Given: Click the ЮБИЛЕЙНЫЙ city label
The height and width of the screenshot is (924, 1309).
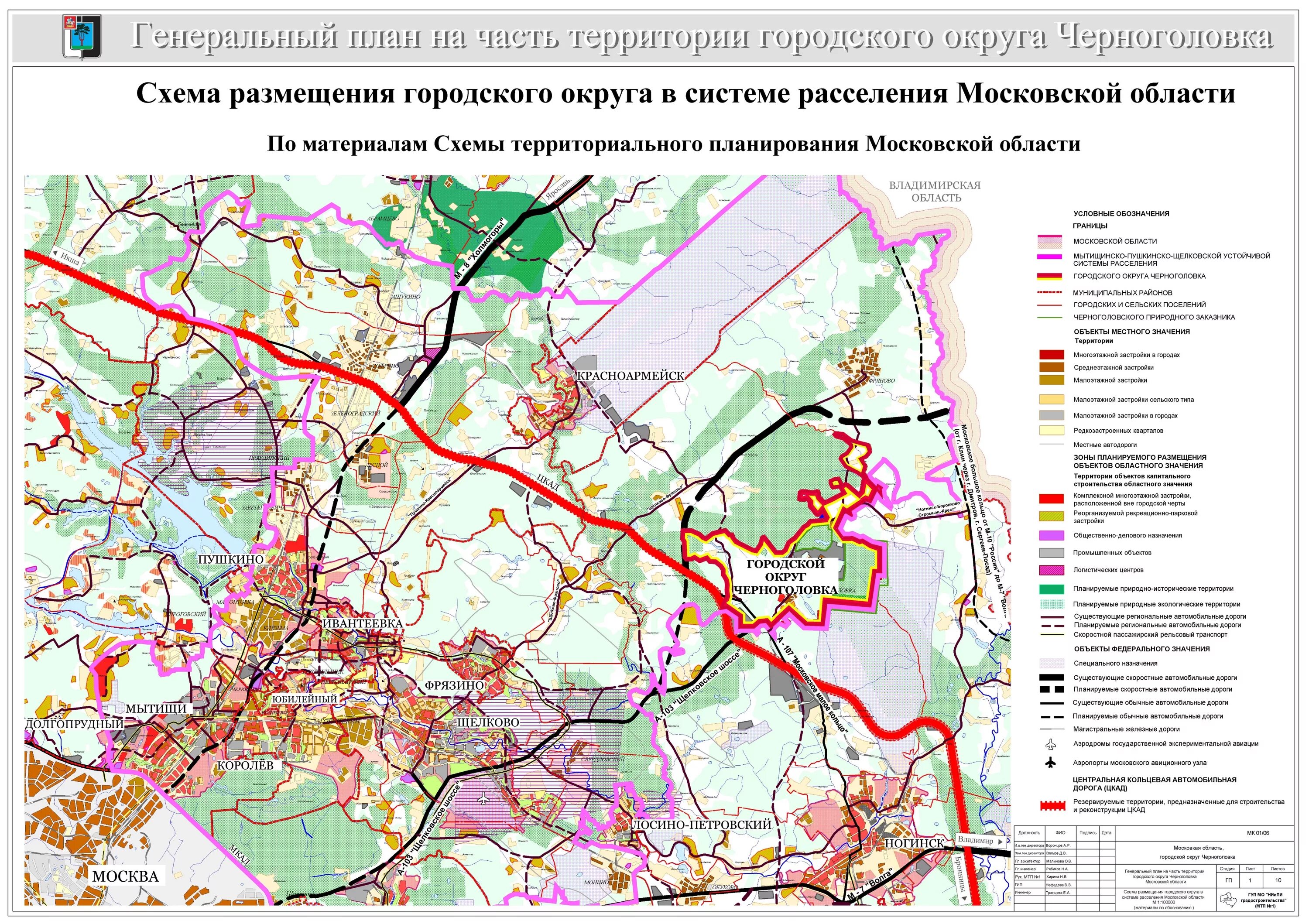Looking at the screenshot, I should tap(305, 699).
